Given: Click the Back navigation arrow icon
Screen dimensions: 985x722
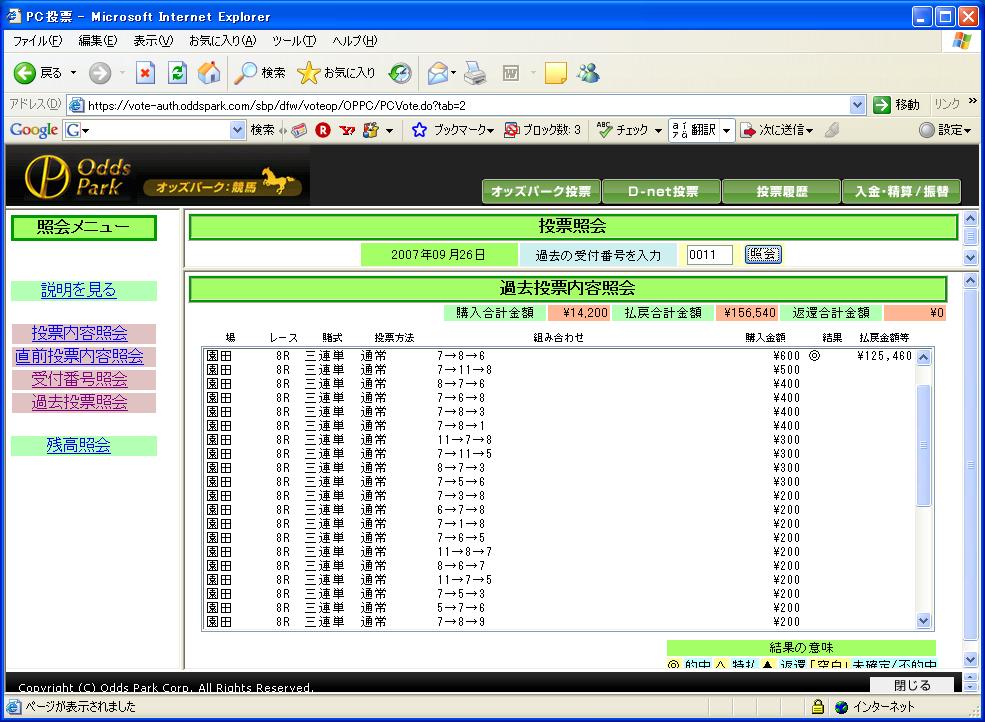Looking at the screenshot, I should (25, 74).
